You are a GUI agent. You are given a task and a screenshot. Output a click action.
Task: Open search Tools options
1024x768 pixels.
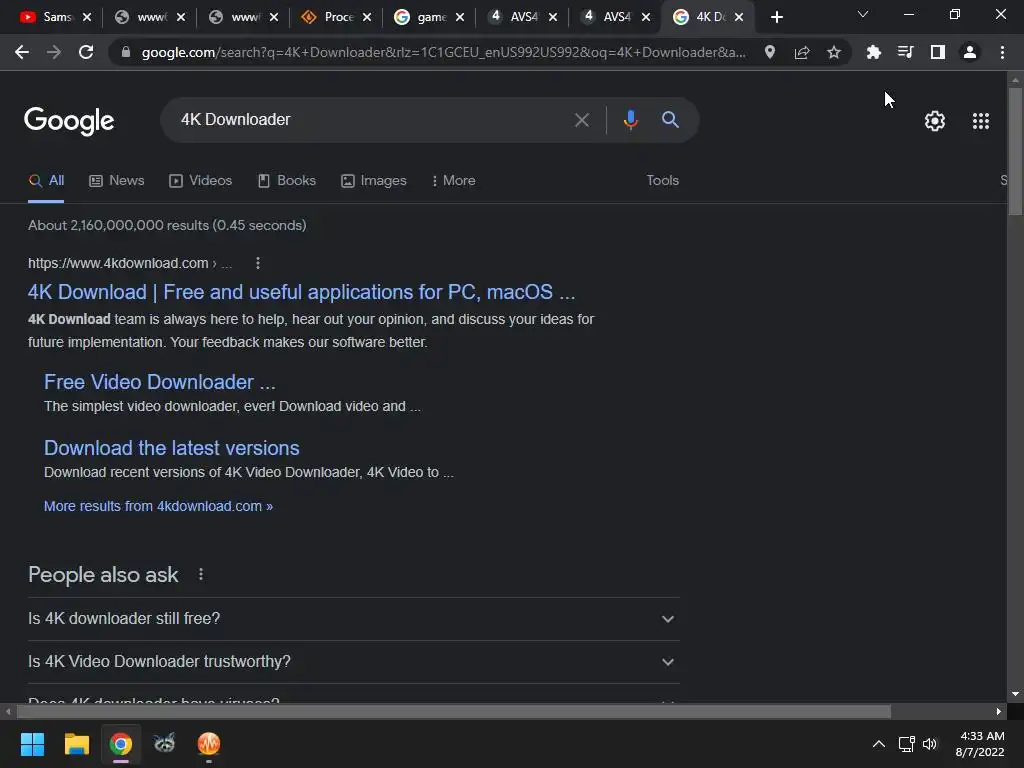click(662, 180)
